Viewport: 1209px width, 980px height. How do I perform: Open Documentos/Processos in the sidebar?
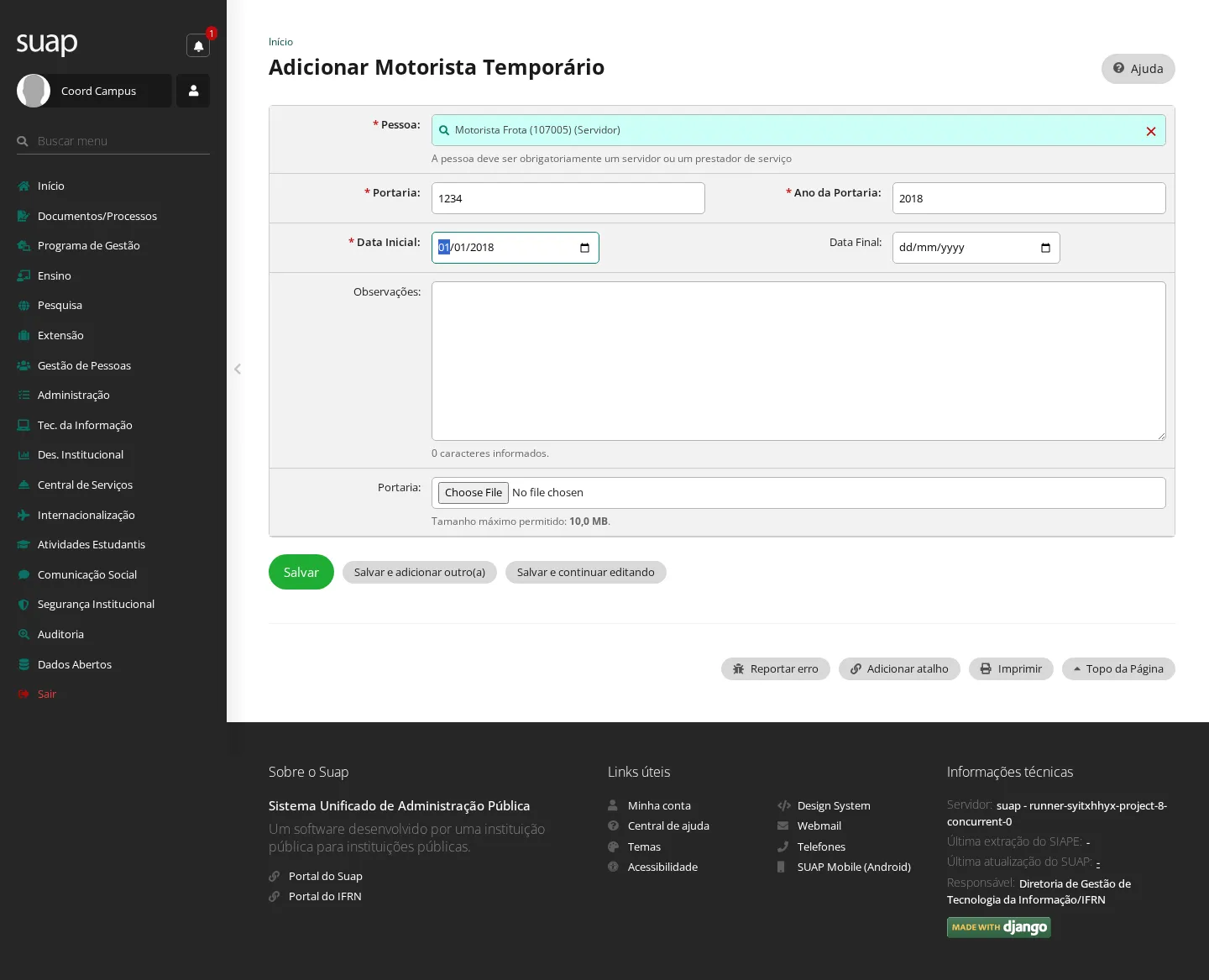coord(97,216)
